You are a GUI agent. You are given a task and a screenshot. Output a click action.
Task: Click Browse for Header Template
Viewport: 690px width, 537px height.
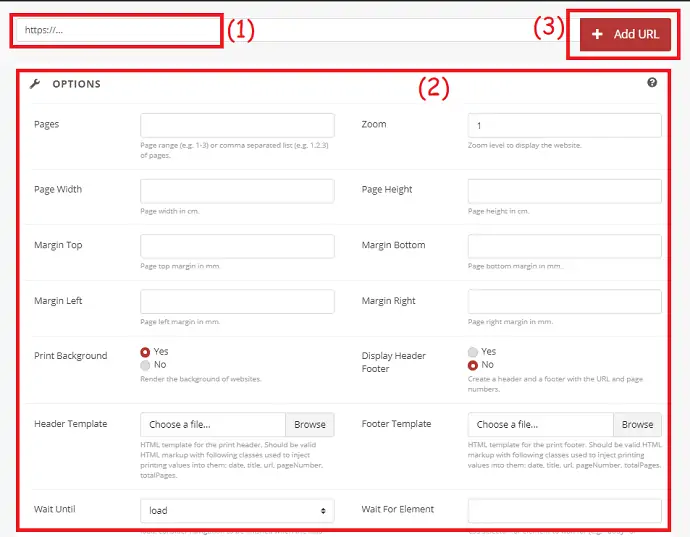pyautogui.click(x=310, y=425)
